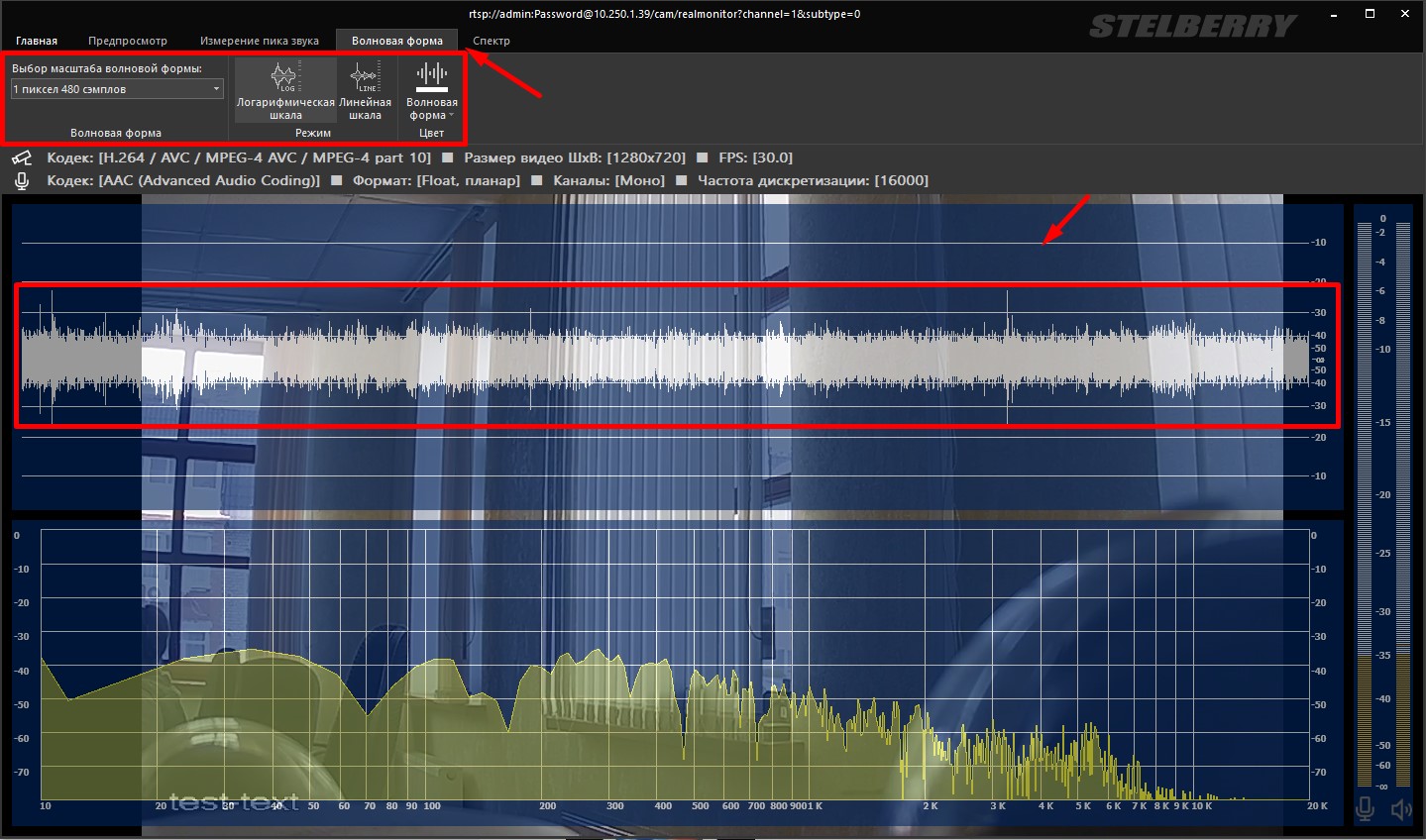Click the Цвет group label
The height and width of the screenshot is (840, 1426).
click(431, 133)
